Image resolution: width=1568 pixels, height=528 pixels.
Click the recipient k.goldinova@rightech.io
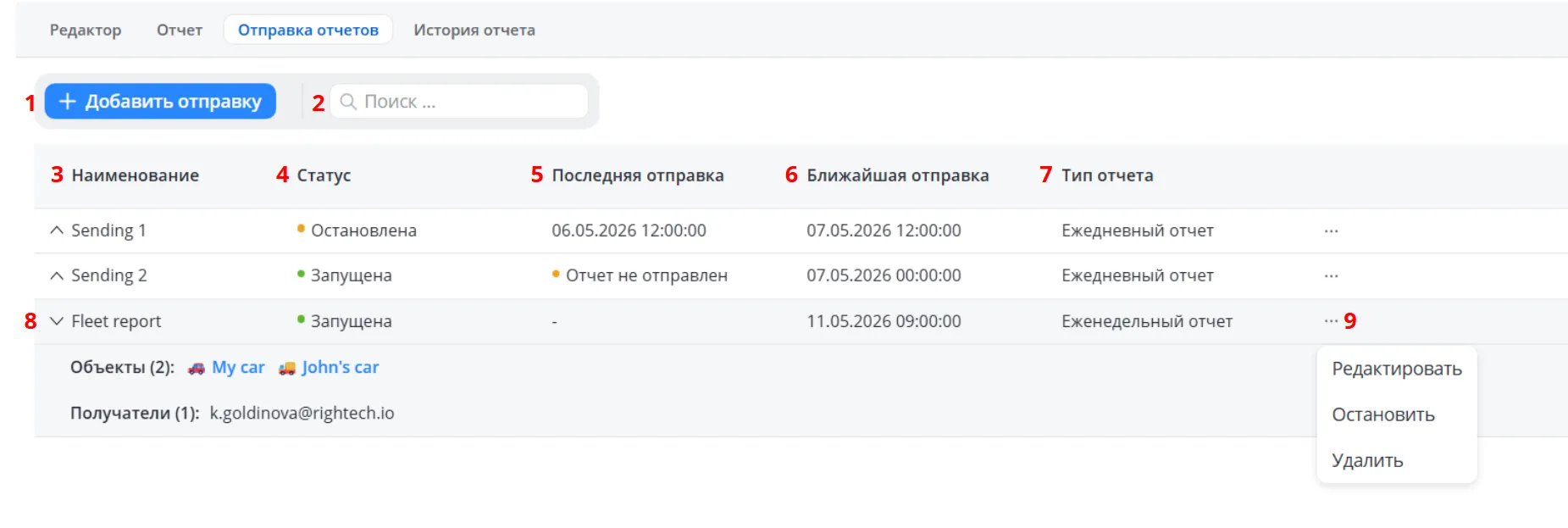(x=302, y=413)
